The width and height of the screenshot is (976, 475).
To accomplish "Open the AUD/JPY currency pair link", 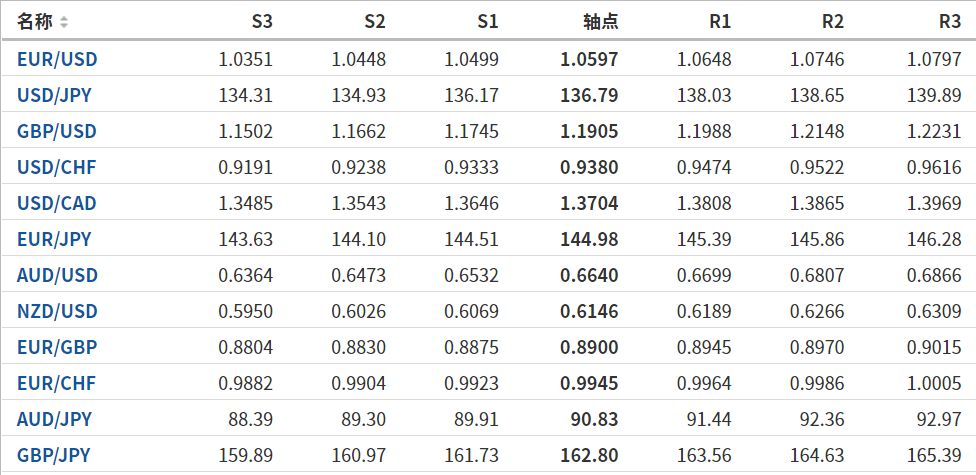I will pos(54,419).
